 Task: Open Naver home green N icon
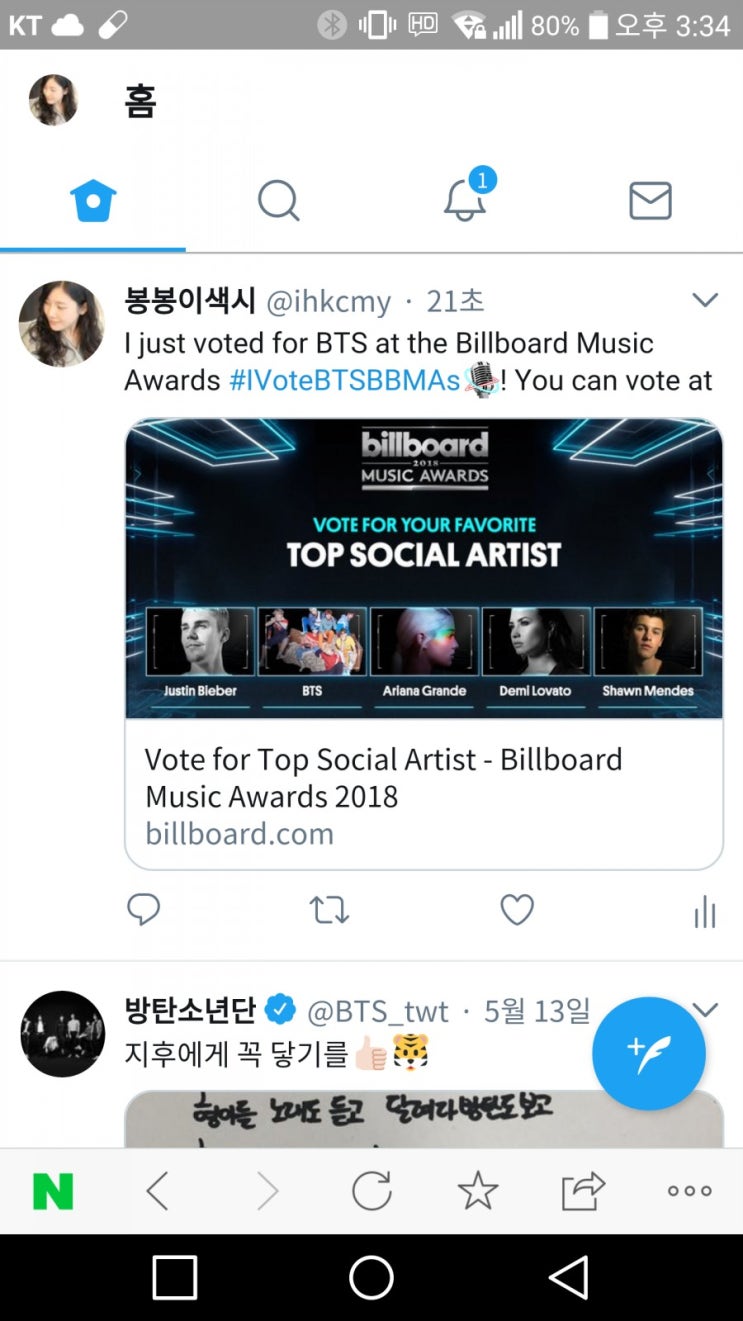[53, 1191]
